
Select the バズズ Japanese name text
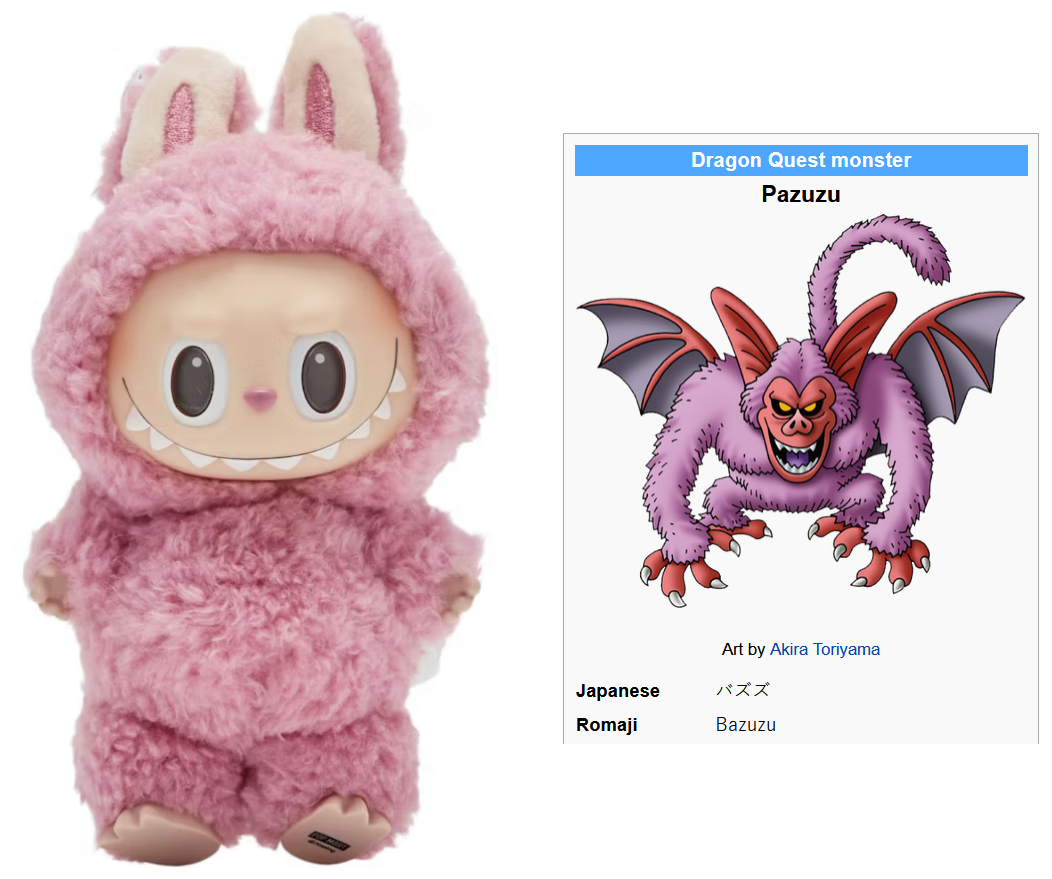[x=743, y=690]
